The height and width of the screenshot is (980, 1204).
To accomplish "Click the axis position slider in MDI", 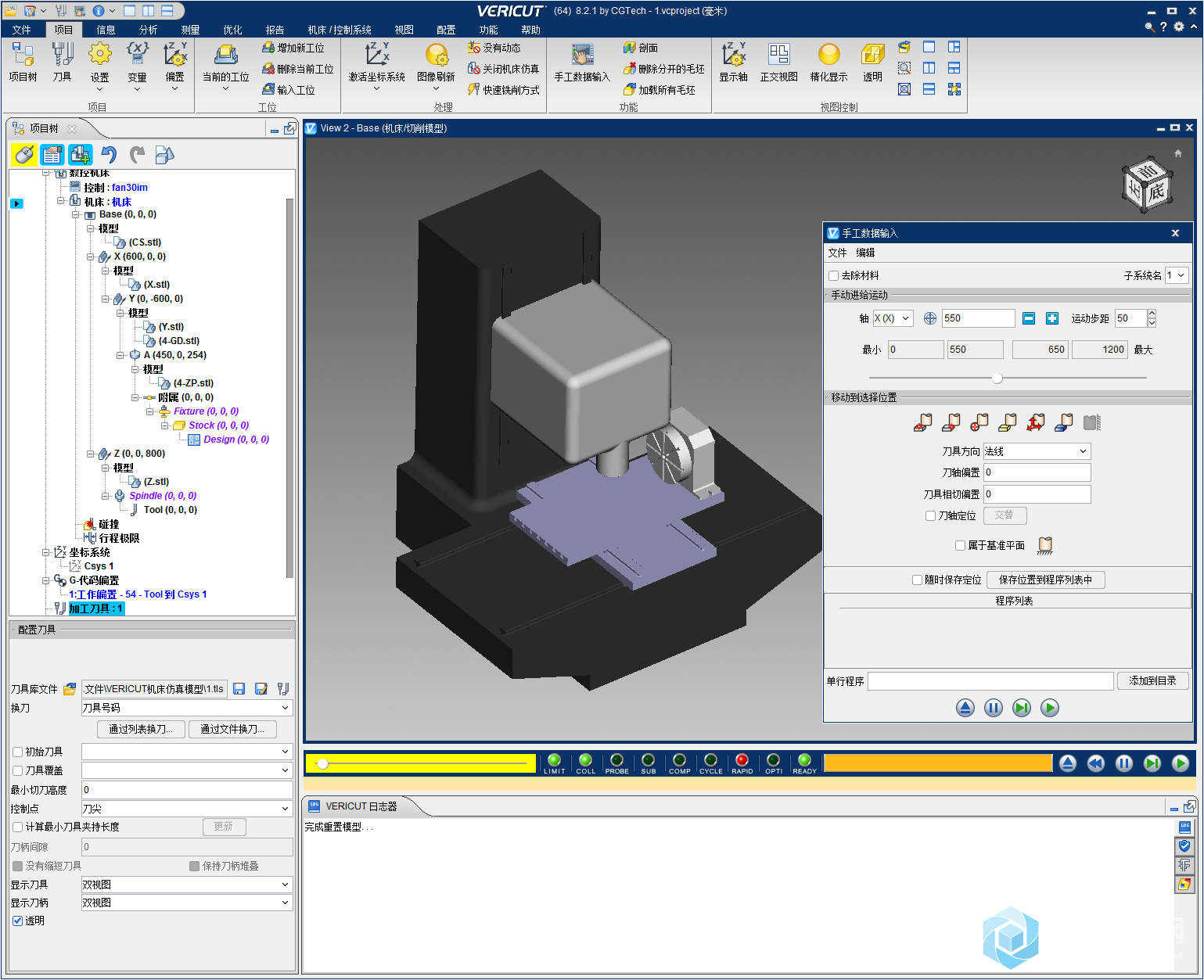I will 997,379.
